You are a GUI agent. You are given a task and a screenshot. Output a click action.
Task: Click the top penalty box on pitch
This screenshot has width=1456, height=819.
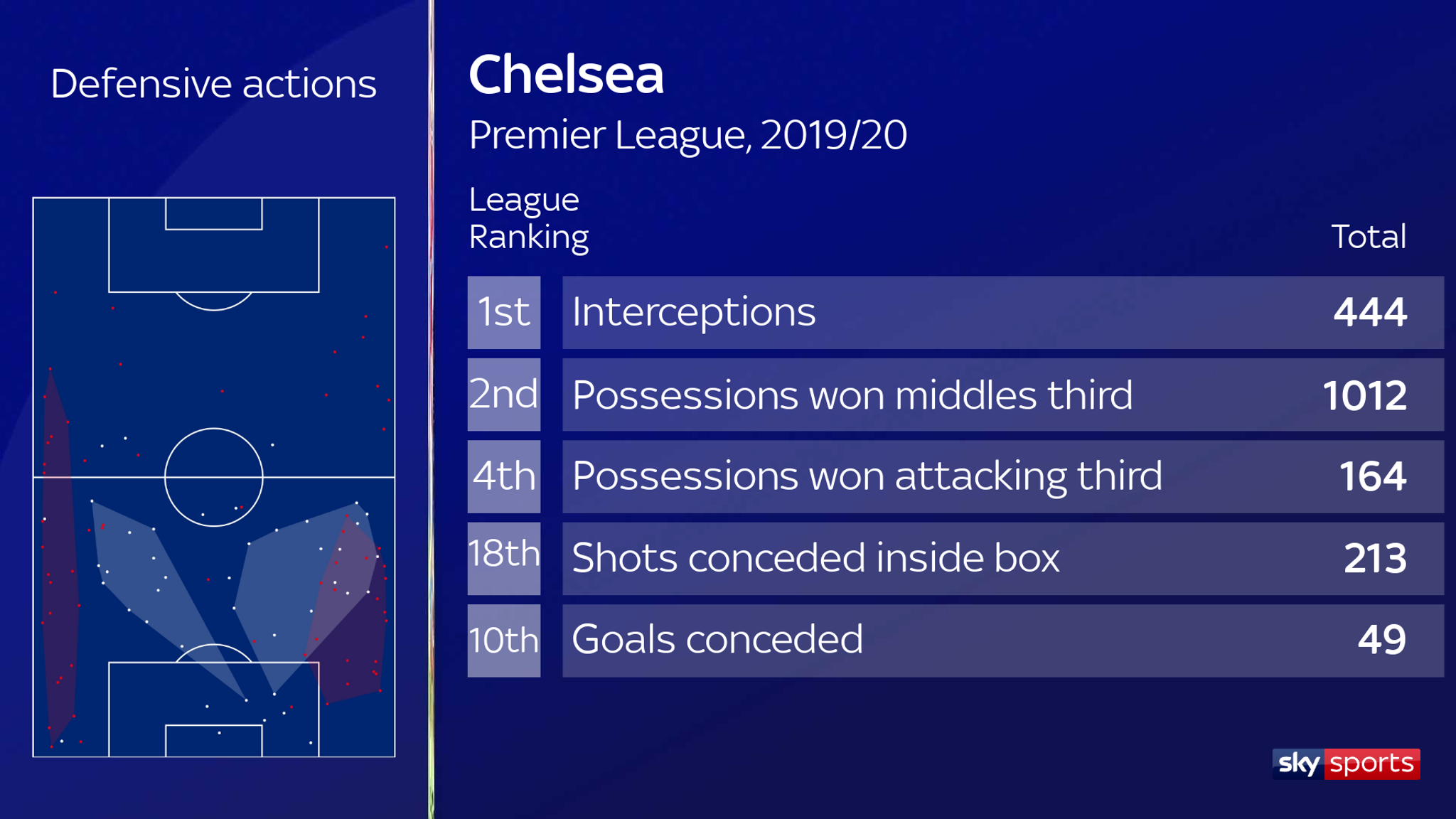tap(214, 245)
